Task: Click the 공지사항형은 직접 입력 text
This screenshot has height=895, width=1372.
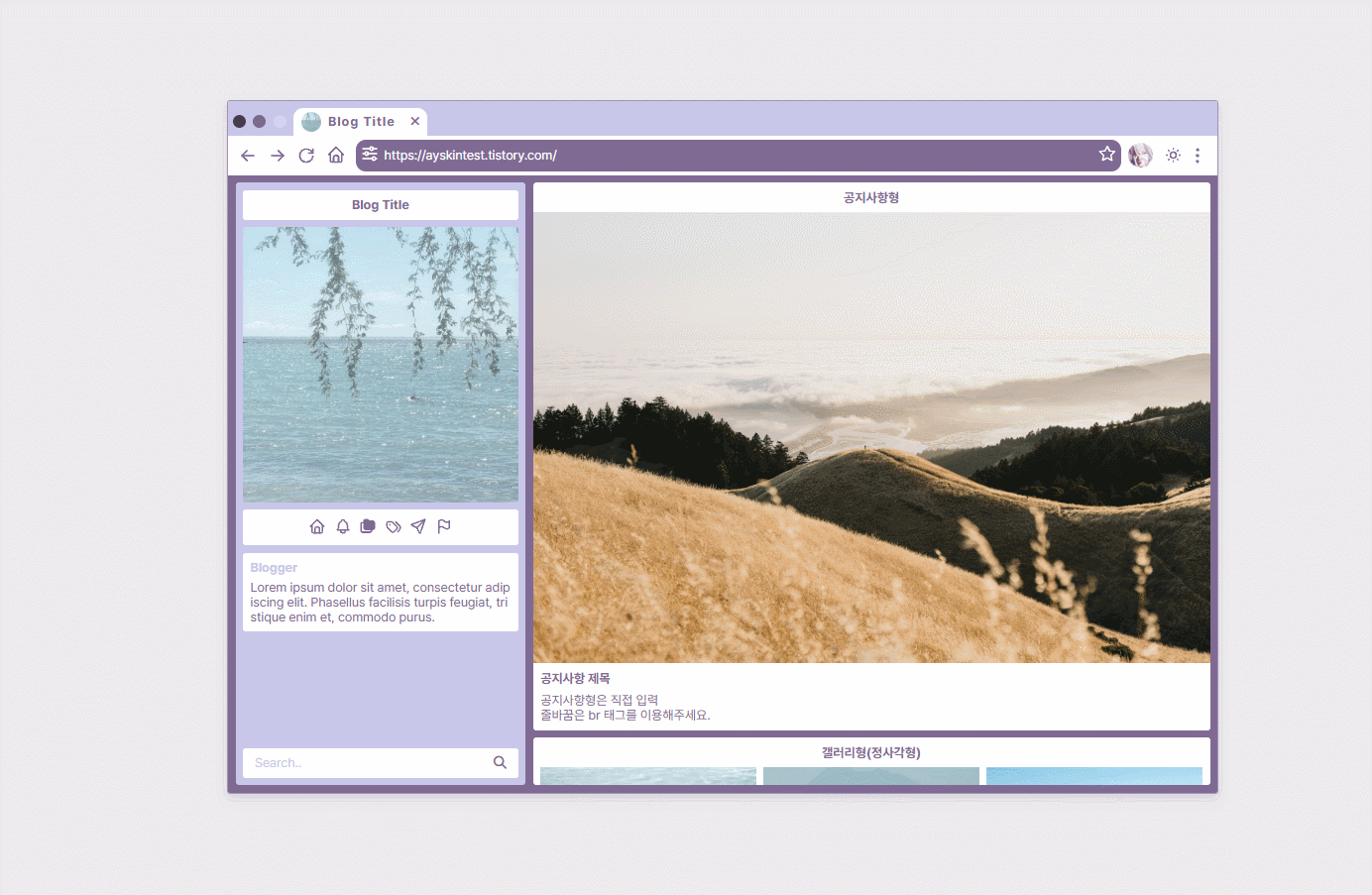Action: point(599,700)
